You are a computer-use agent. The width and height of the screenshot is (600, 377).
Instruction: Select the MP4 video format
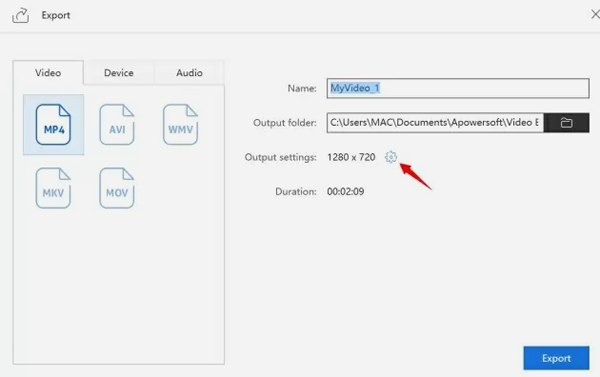(x=53, y=124)
